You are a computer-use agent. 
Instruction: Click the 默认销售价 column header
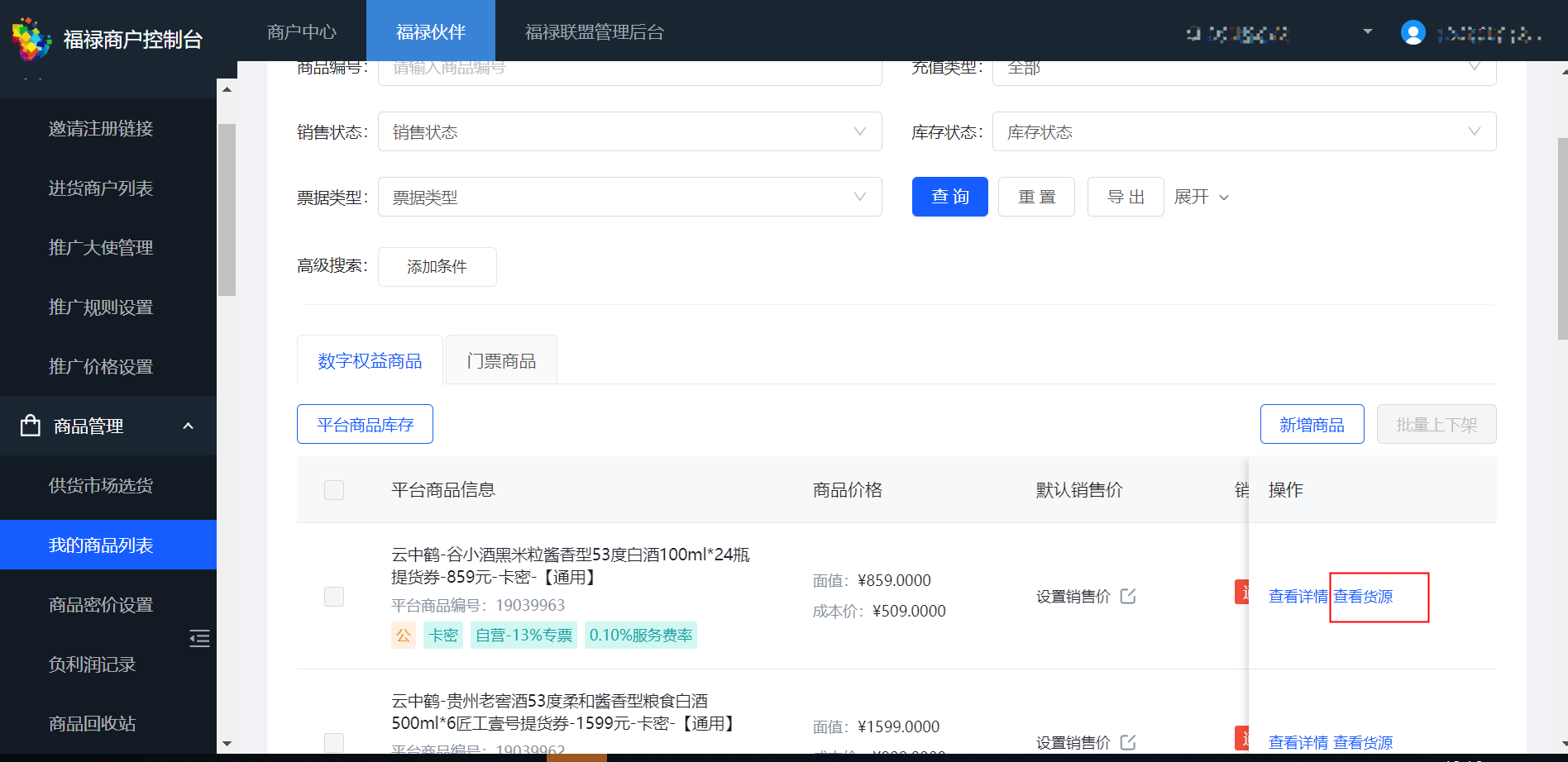point(1079,489)
